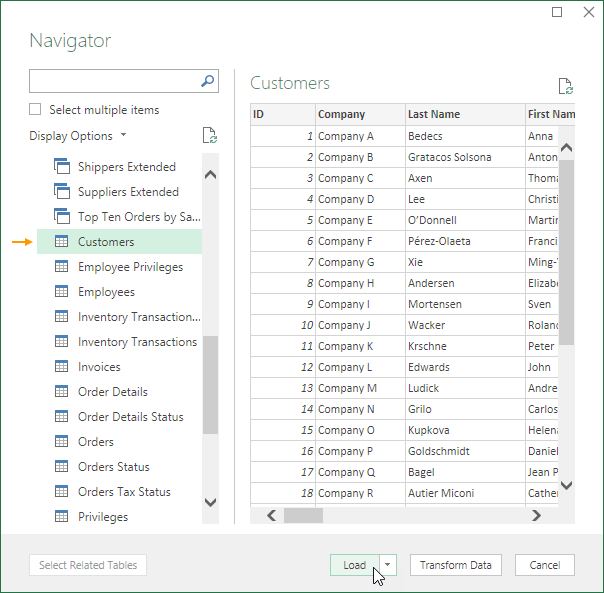Viewport: 604px width, 593px height.
Task: Click the Employees table icon
Action: pos(61,292)
